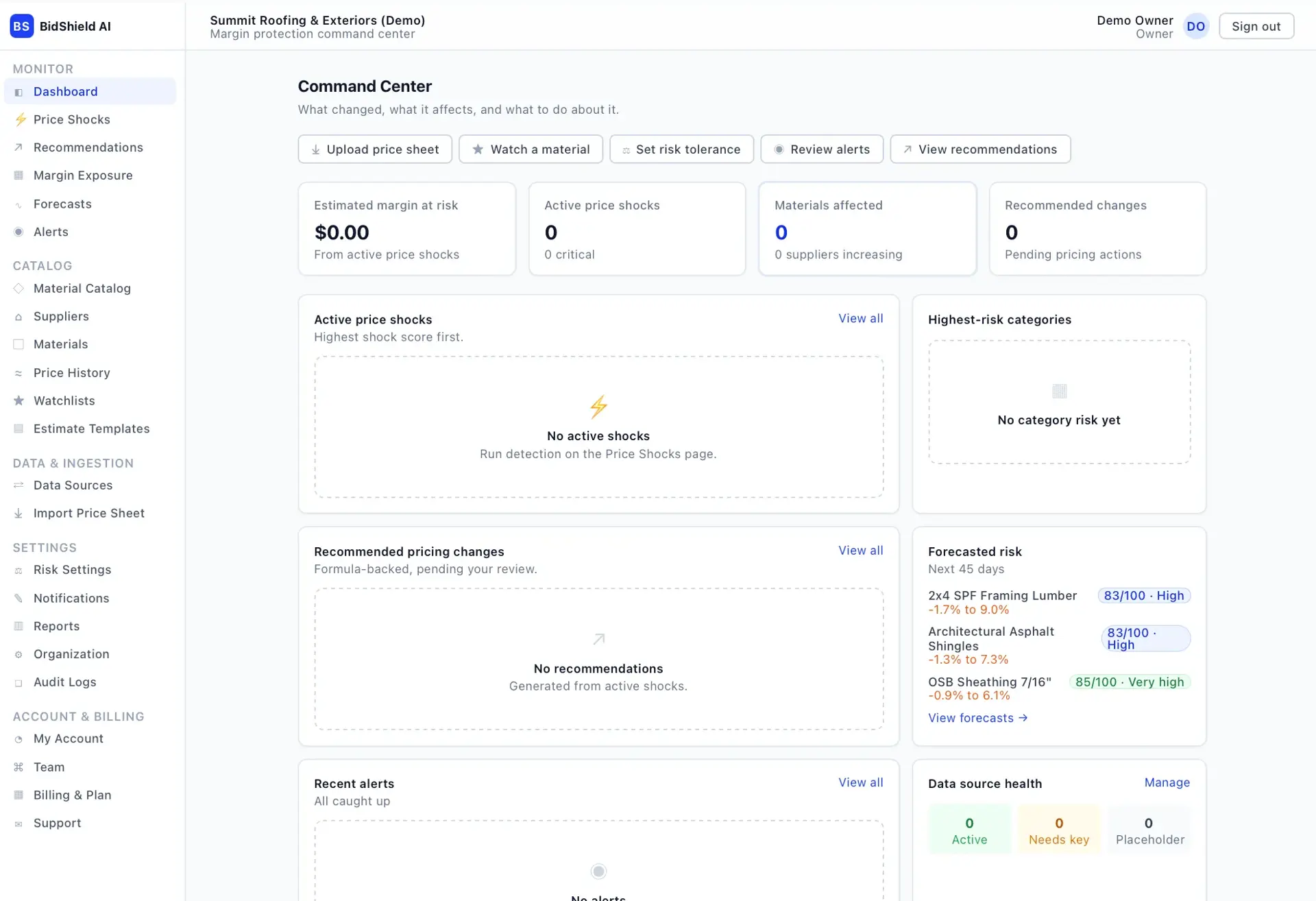This screenshot has height=901, width=1316.
Task: Click the View recommendations button
Action: click(x=980, y=149)
